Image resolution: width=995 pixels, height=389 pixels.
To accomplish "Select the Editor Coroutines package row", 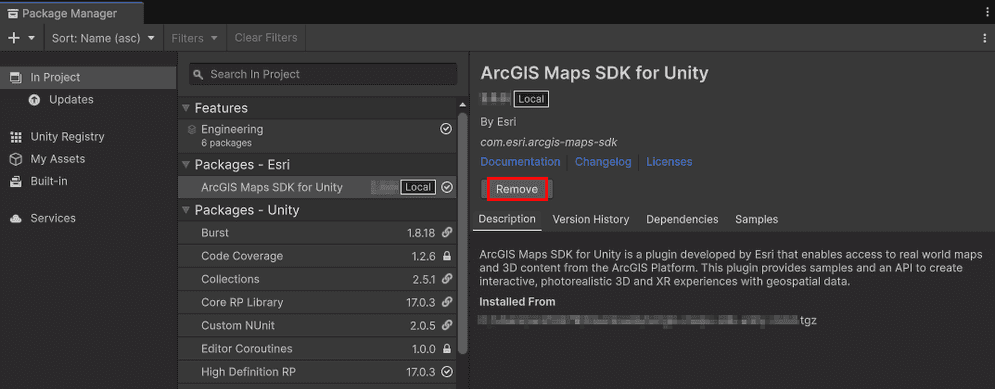I will click(317, 349).
